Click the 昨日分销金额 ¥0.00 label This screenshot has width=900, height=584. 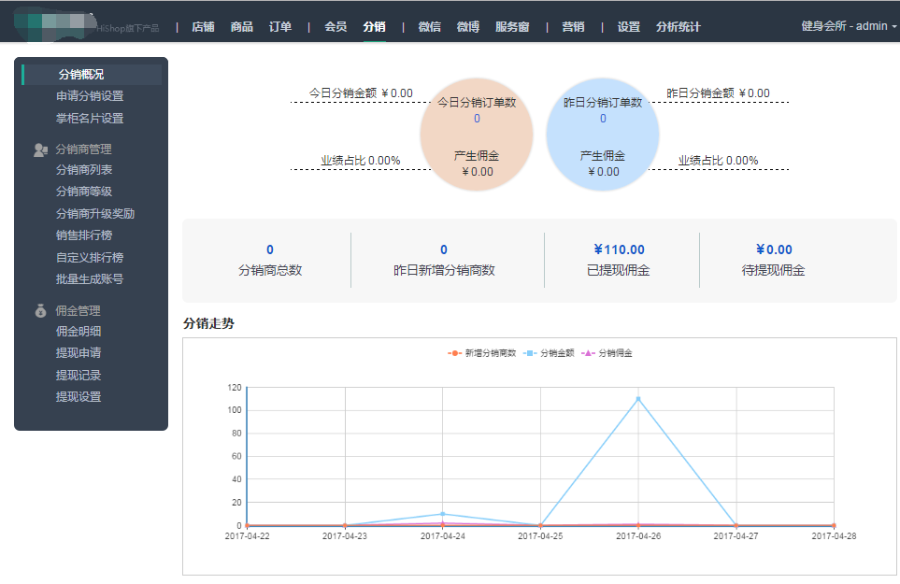tap(717, 93)
